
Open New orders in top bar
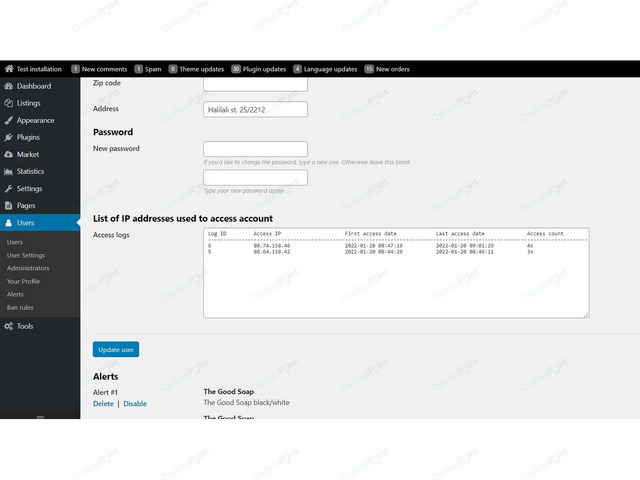(x=393, y=69)
